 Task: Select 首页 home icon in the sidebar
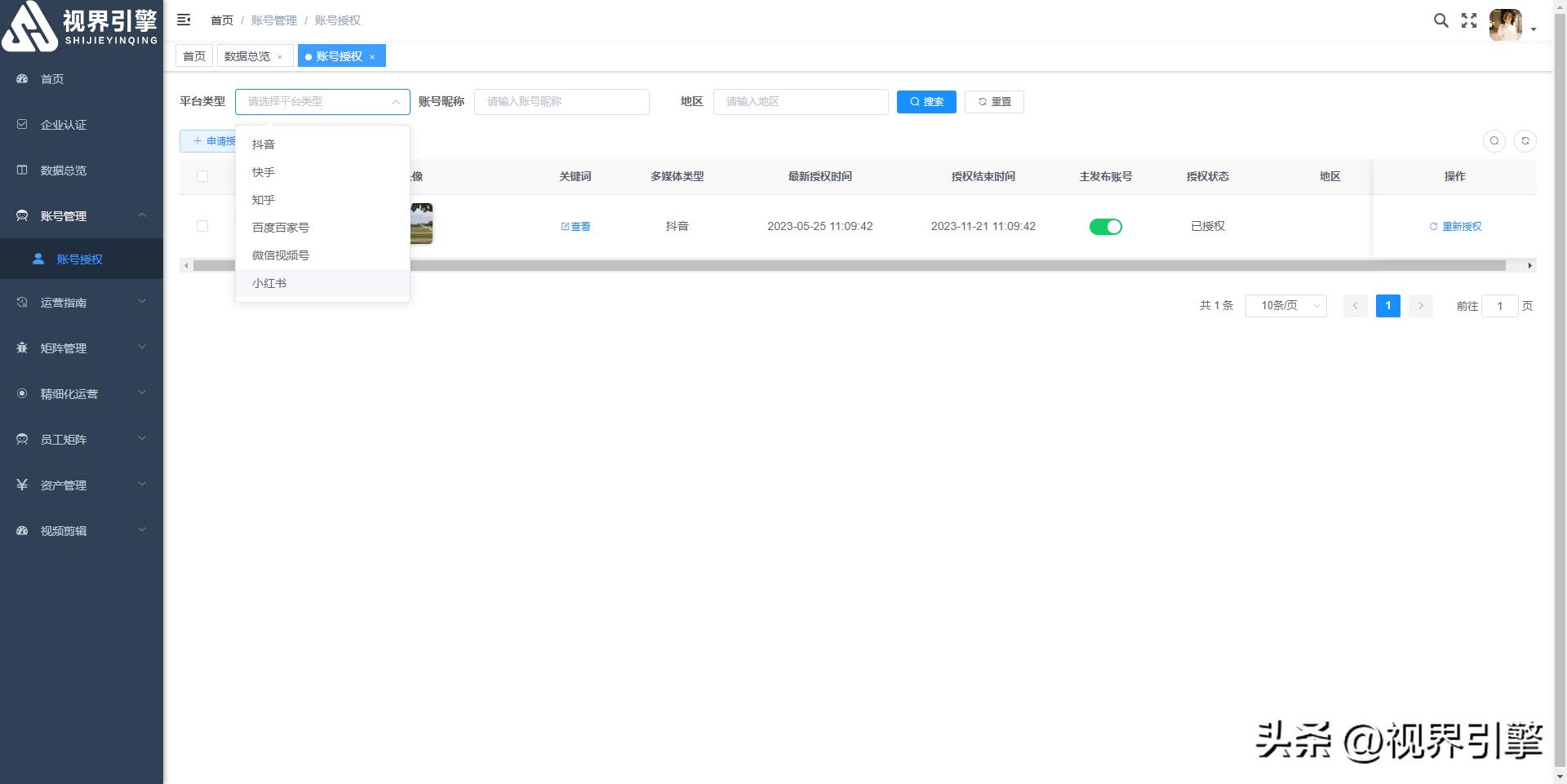pos(21,78)
